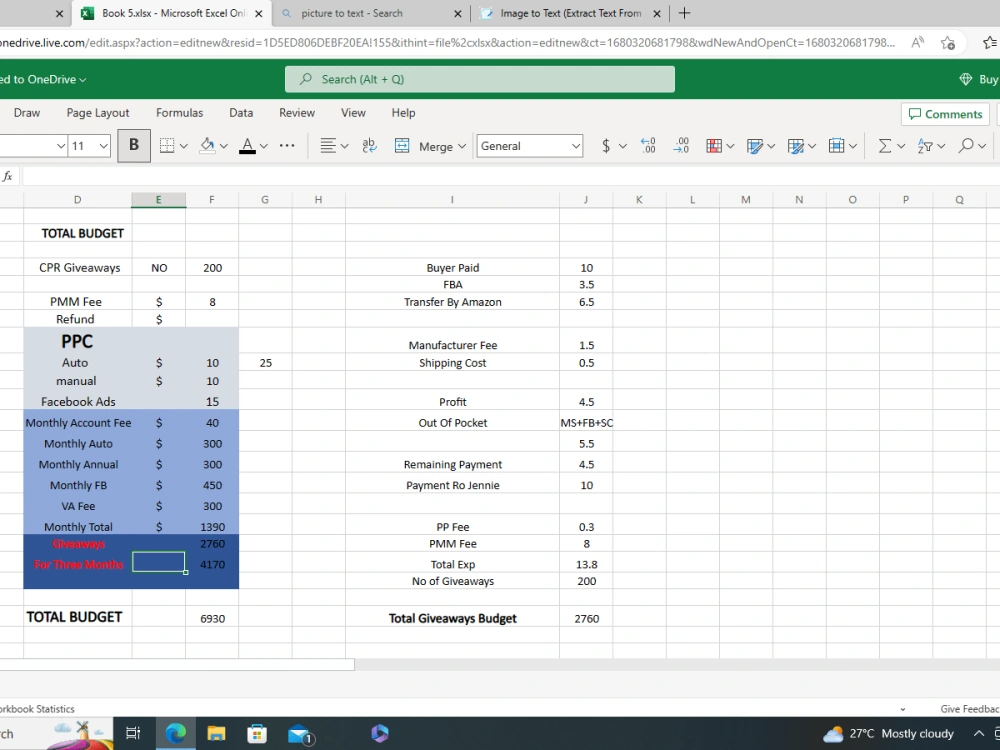Image resolution: width=1000 pixels, height=750 pixels.
Task: Switch to the Data tab
Action: click(x=241, y=113)
